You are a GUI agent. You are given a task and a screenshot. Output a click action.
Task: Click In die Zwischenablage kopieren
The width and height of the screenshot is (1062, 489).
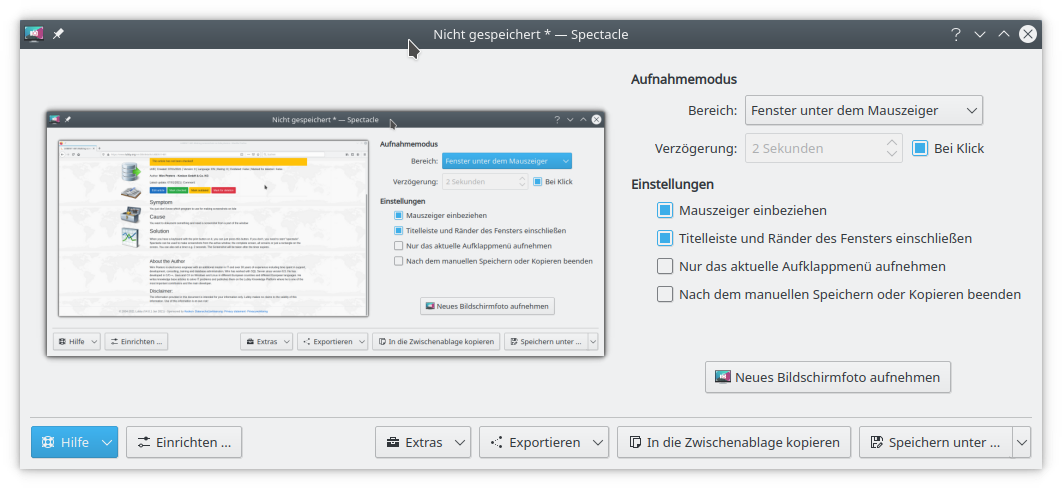coord(734,442)
